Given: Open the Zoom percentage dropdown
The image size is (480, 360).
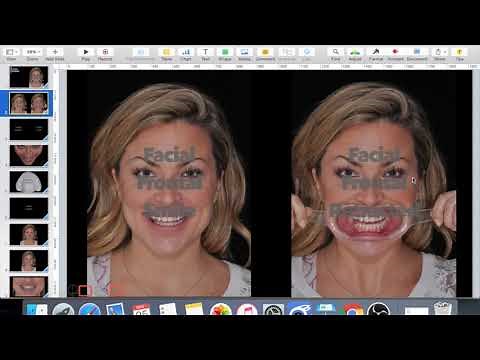Looking at the screenshot, I should click(33, 52).
